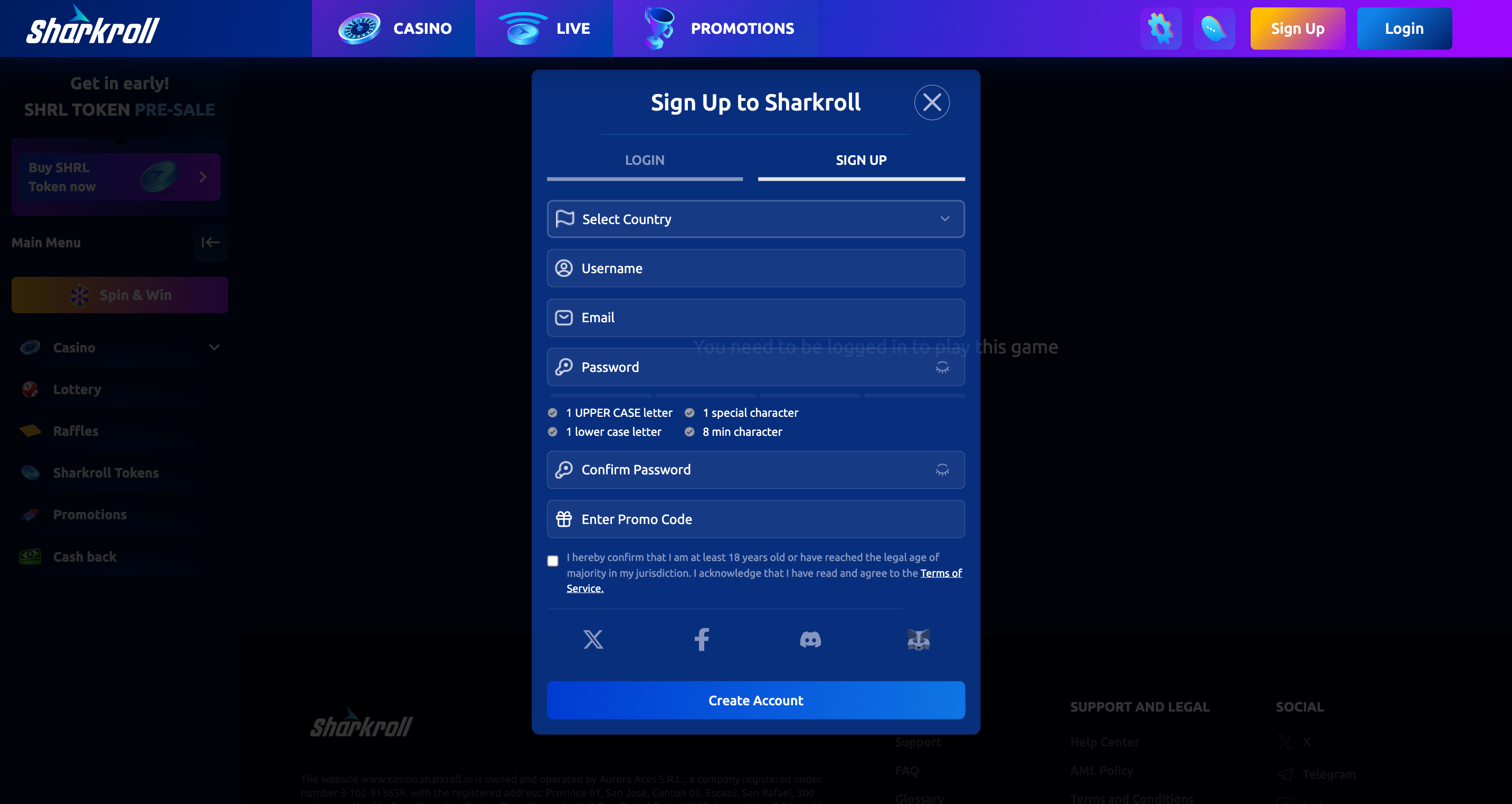Image resolution: width=1512 pixels, height=804 pixels.
Task: Open the Terms of Service link
Action: 940,573
